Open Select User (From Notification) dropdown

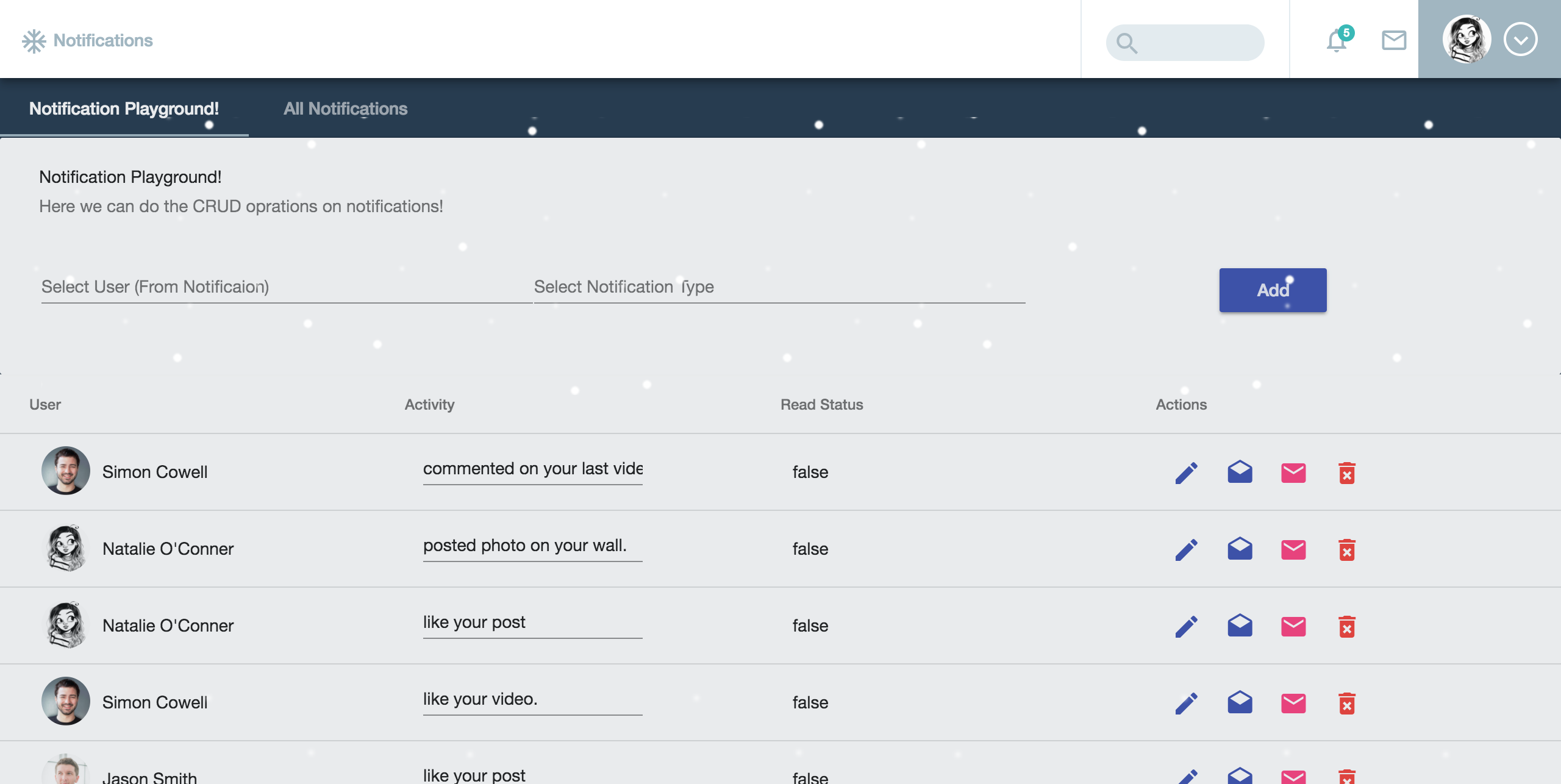point(285,287)
